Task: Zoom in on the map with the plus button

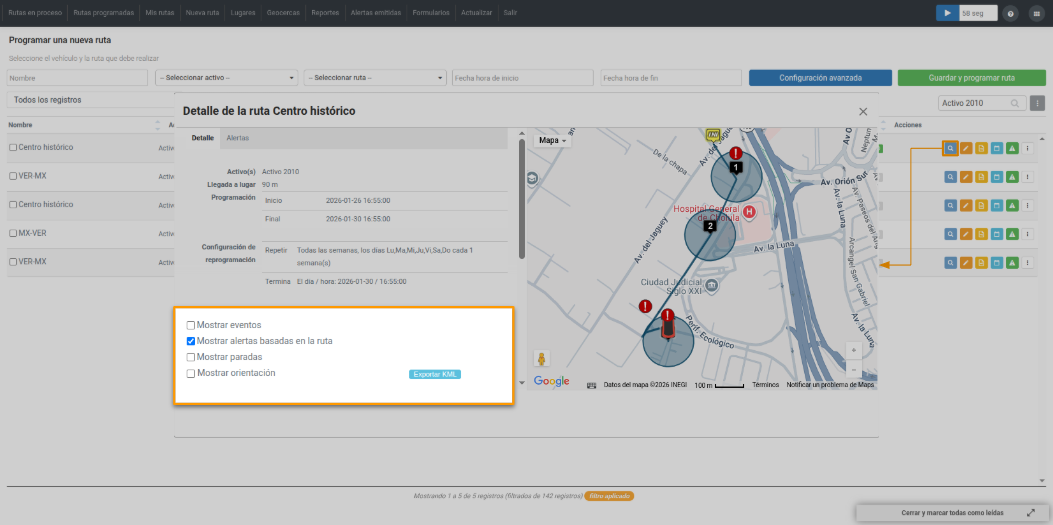Action: (854, 350)
